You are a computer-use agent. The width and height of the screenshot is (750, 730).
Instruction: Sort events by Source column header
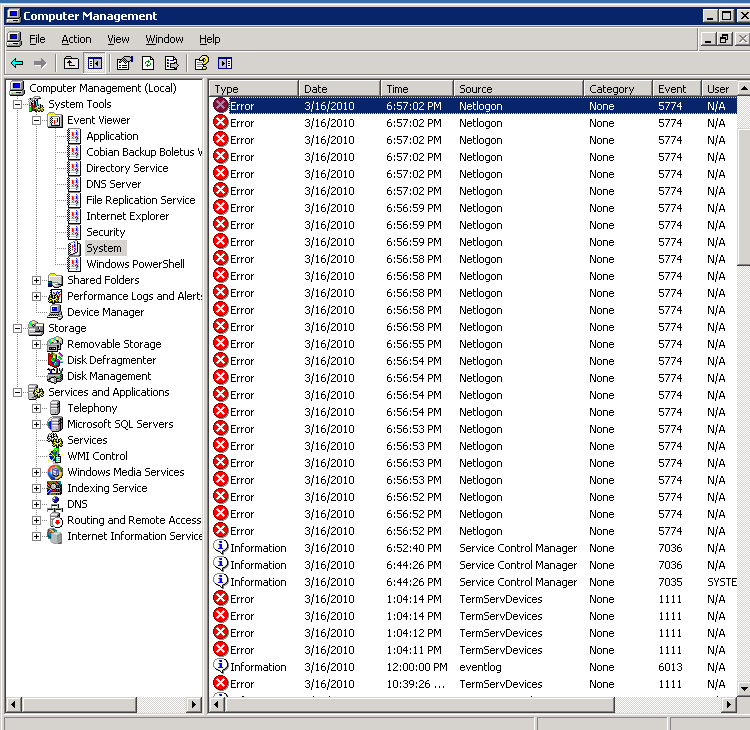(x=517, y=89)
